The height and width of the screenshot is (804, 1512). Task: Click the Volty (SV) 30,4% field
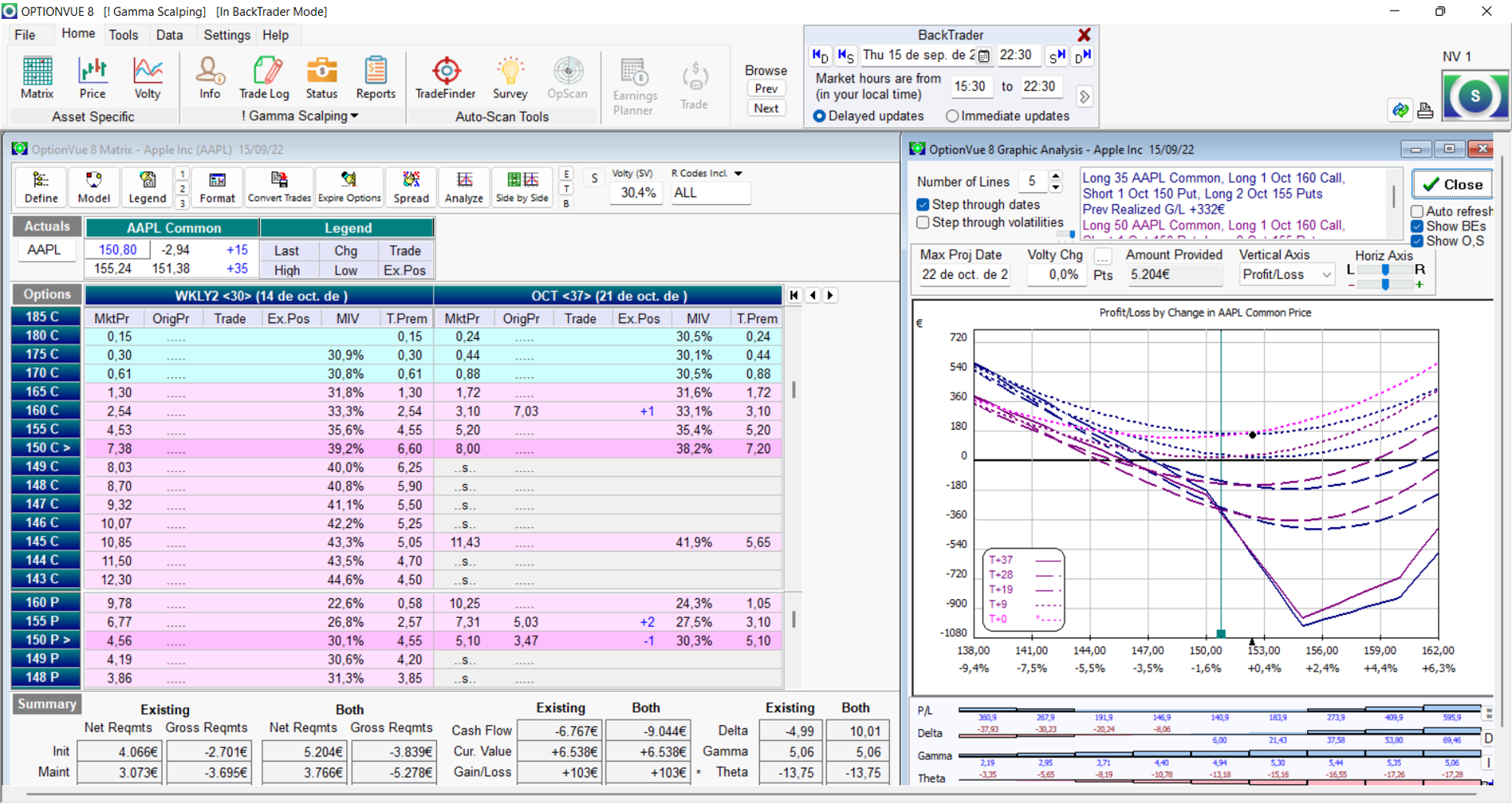click(x=638, y=193)
